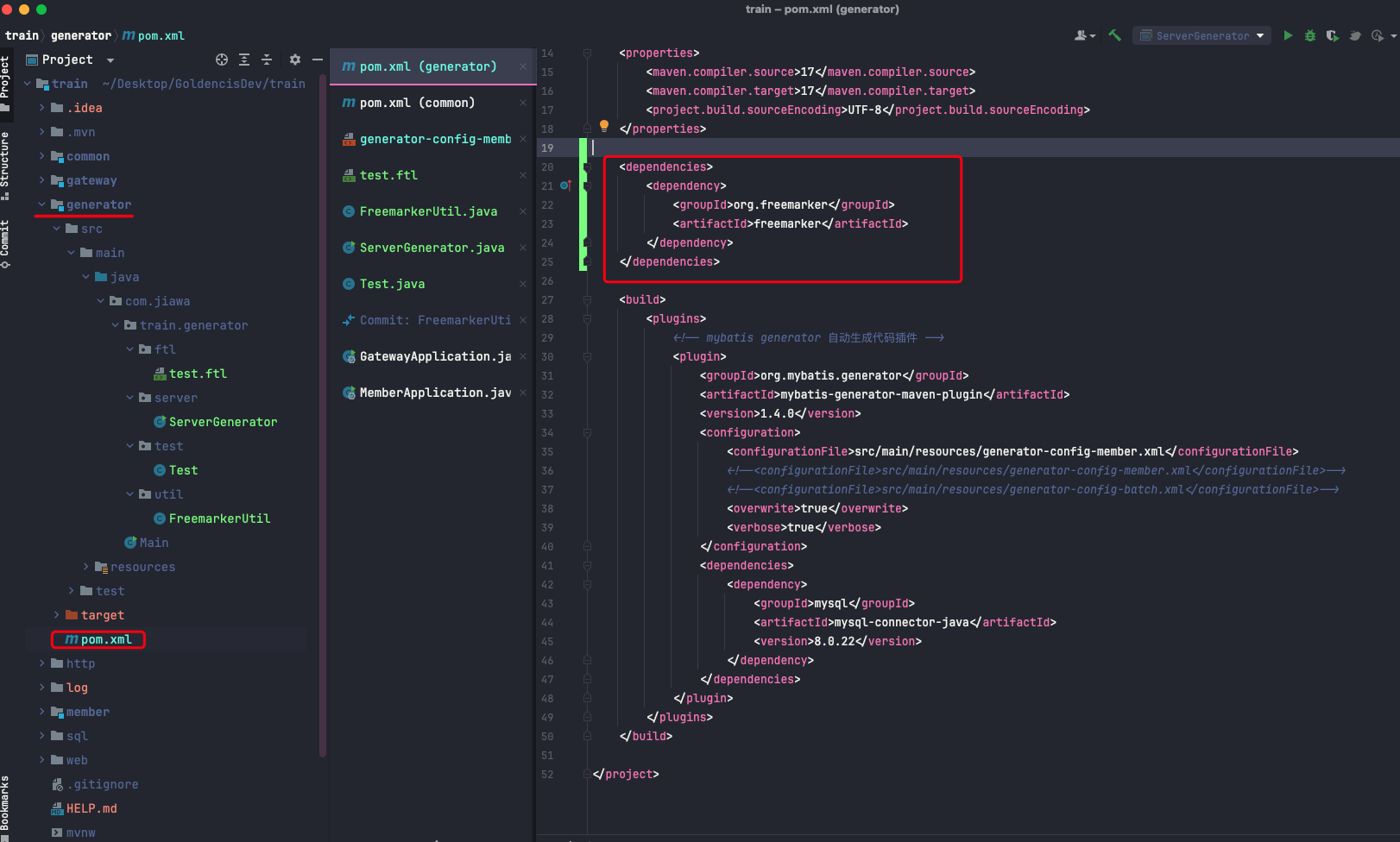Close the pom.xml (generator) tab
The image size is (1400, 842).
pos(523,66)
